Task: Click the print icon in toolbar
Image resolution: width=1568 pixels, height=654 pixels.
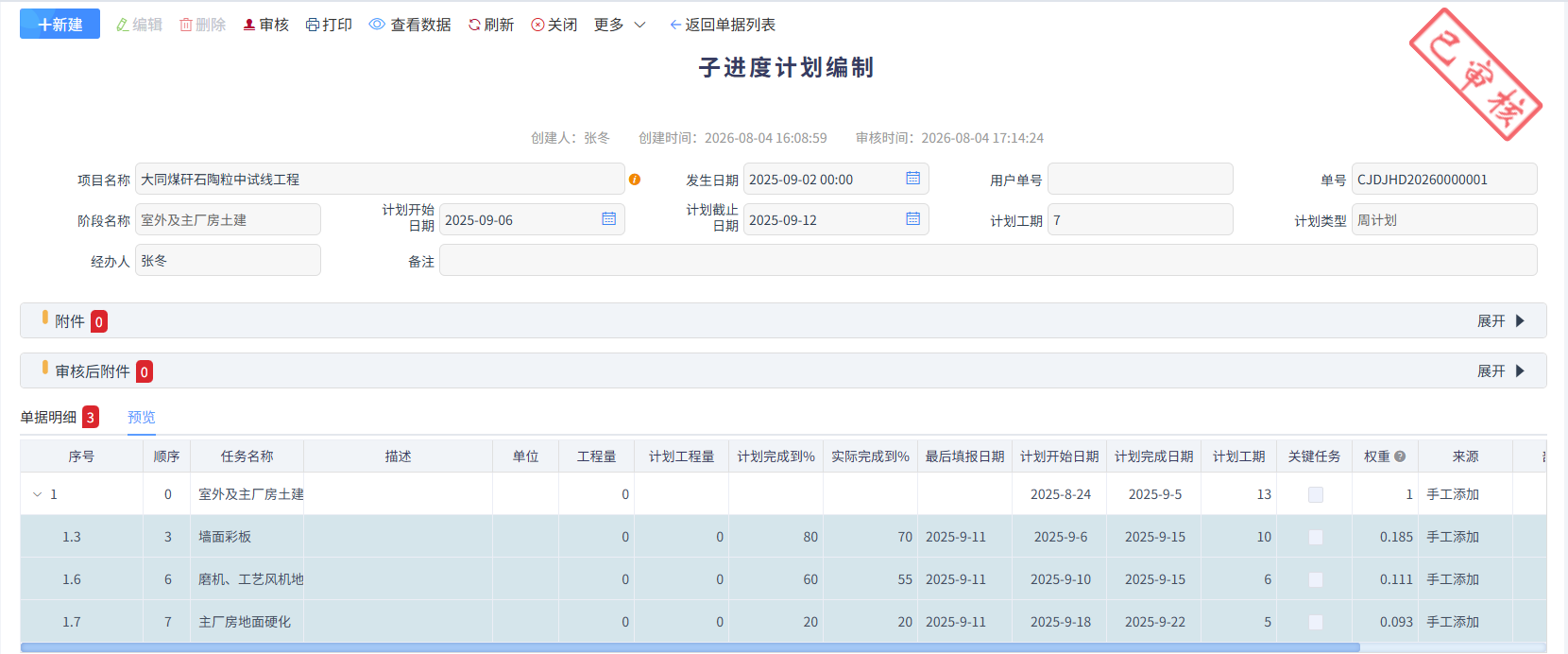Action: click(313, 25)
